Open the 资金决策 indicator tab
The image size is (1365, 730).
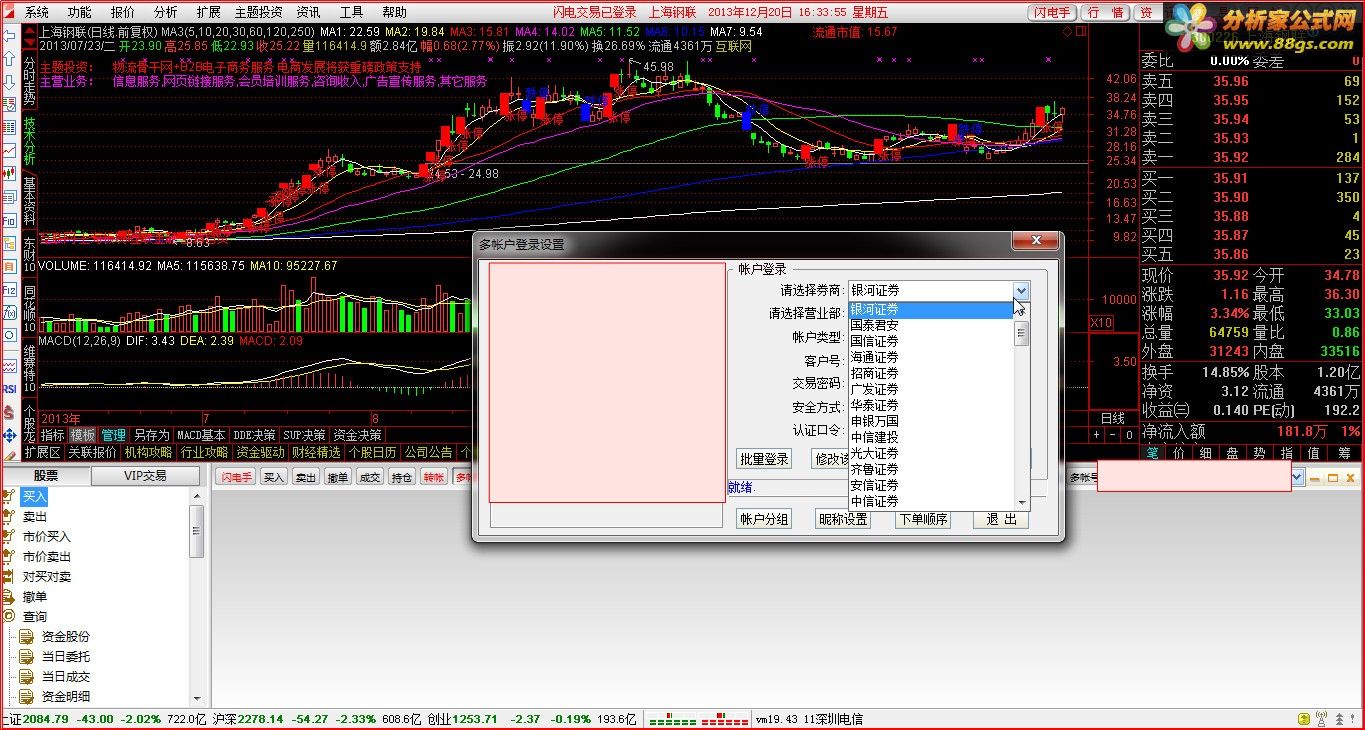(357, 435)
